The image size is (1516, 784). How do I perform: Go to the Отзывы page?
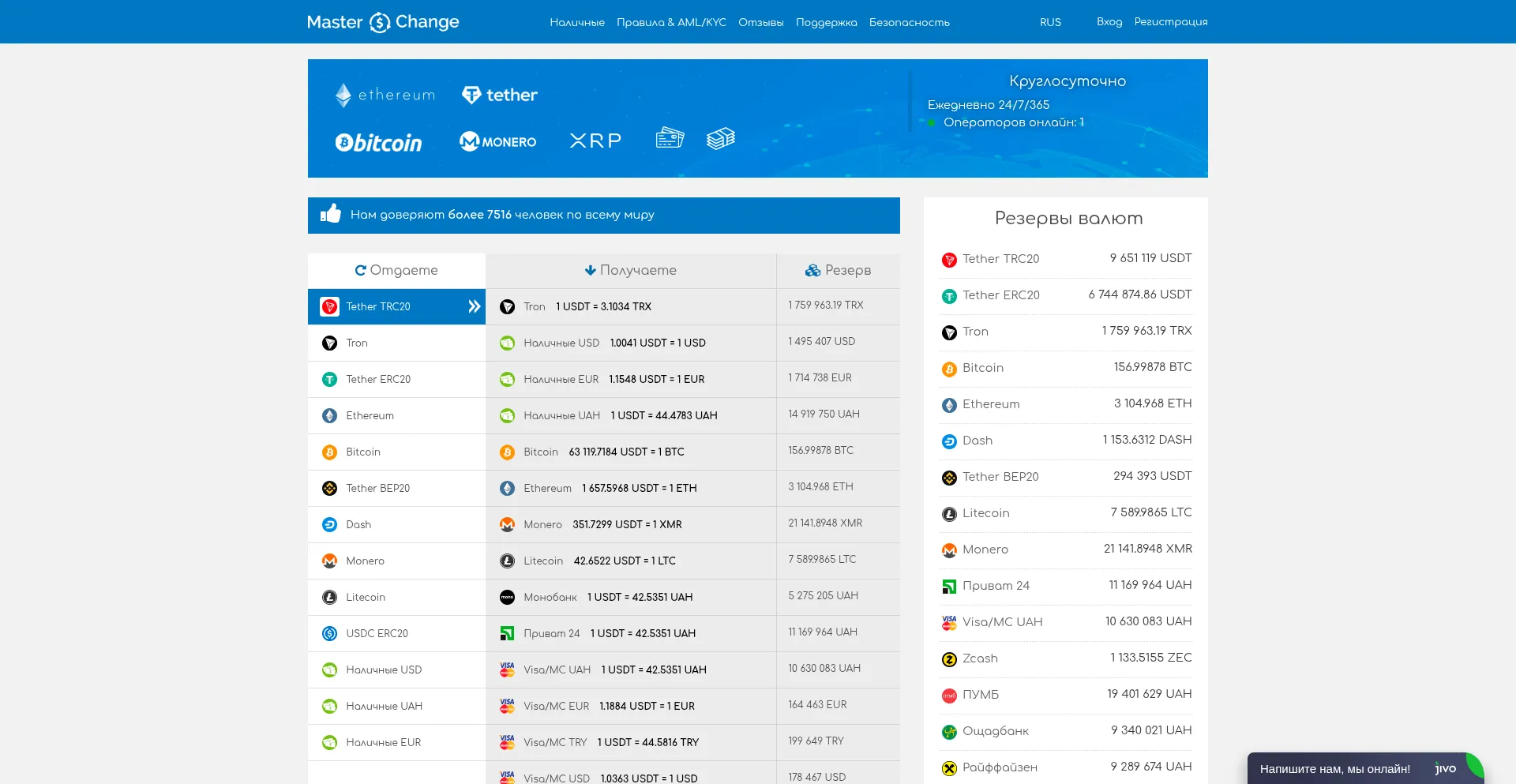pos(761,22)
